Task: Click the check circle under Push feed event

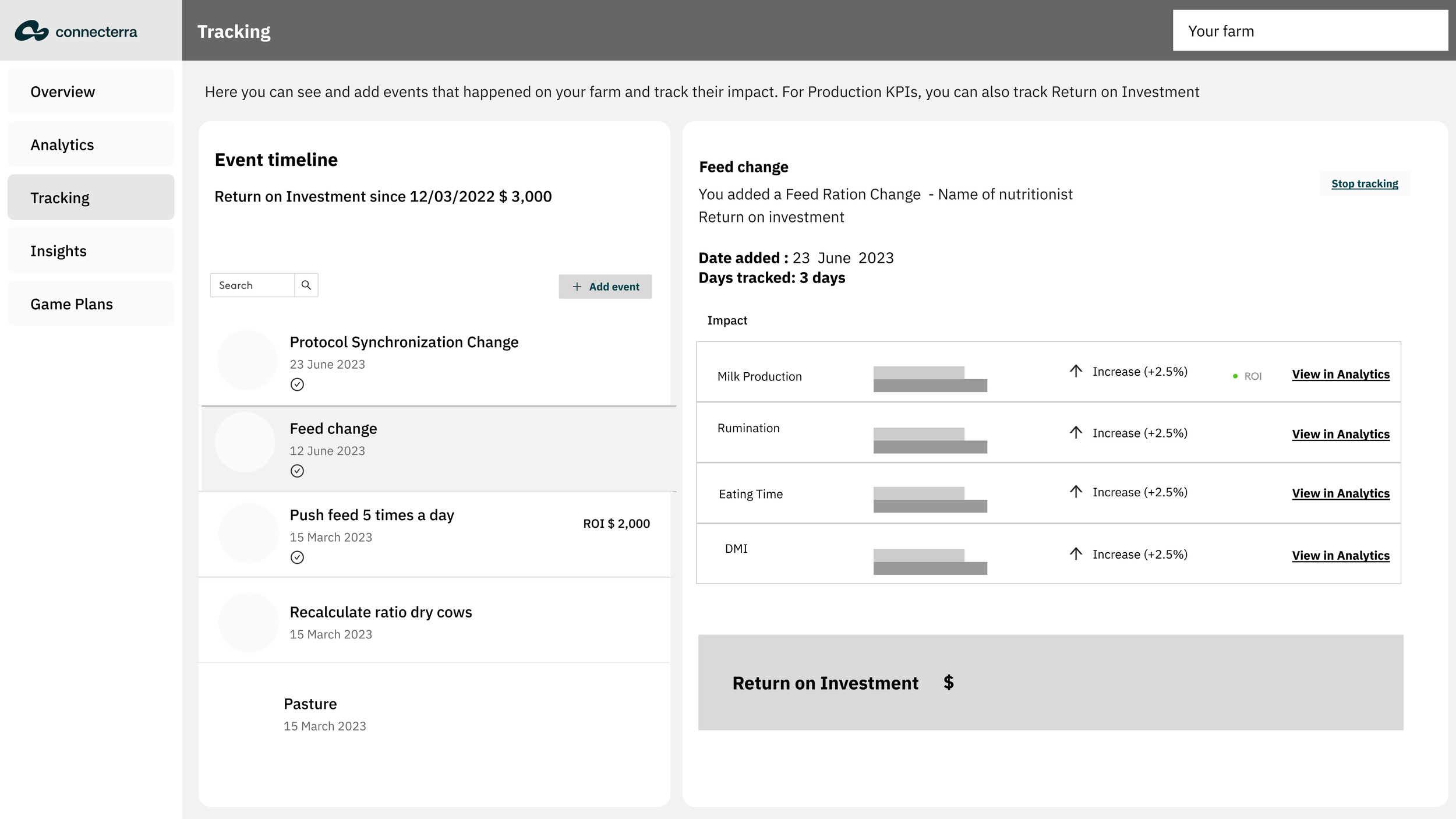Action: coord(297,557)
